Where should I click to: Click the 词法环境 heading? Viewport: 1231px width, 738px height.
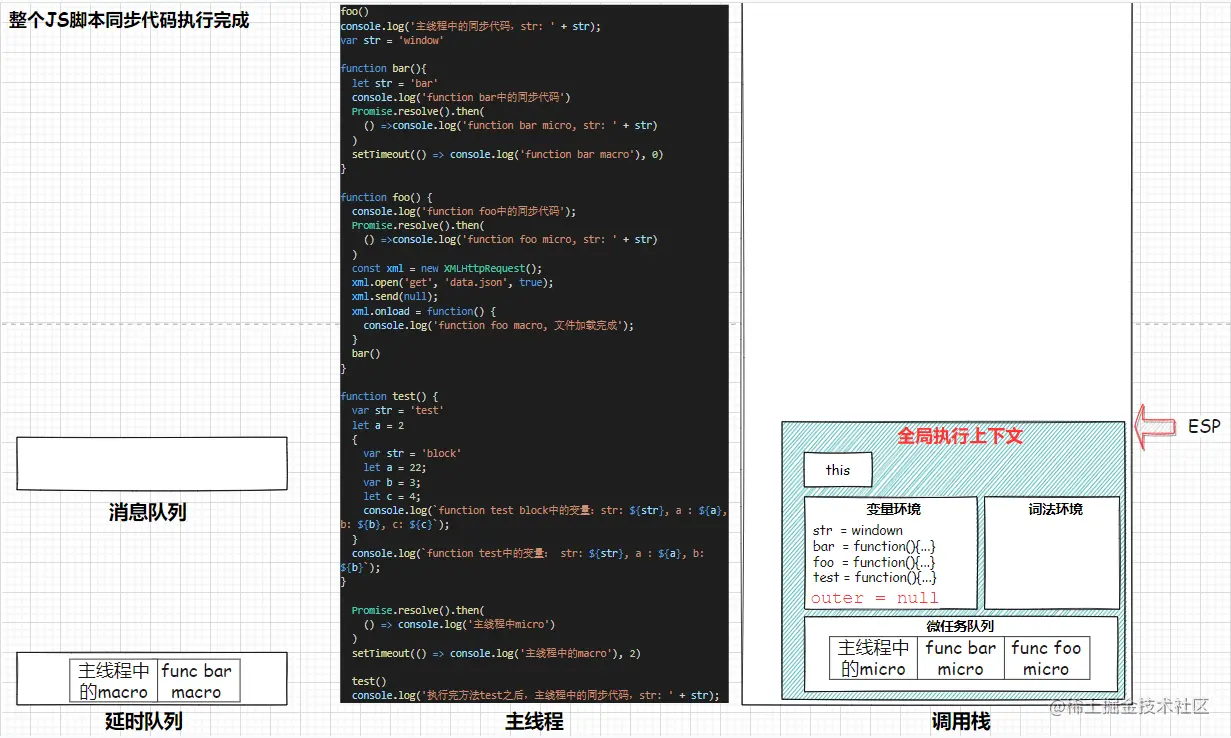point(1055,509)
